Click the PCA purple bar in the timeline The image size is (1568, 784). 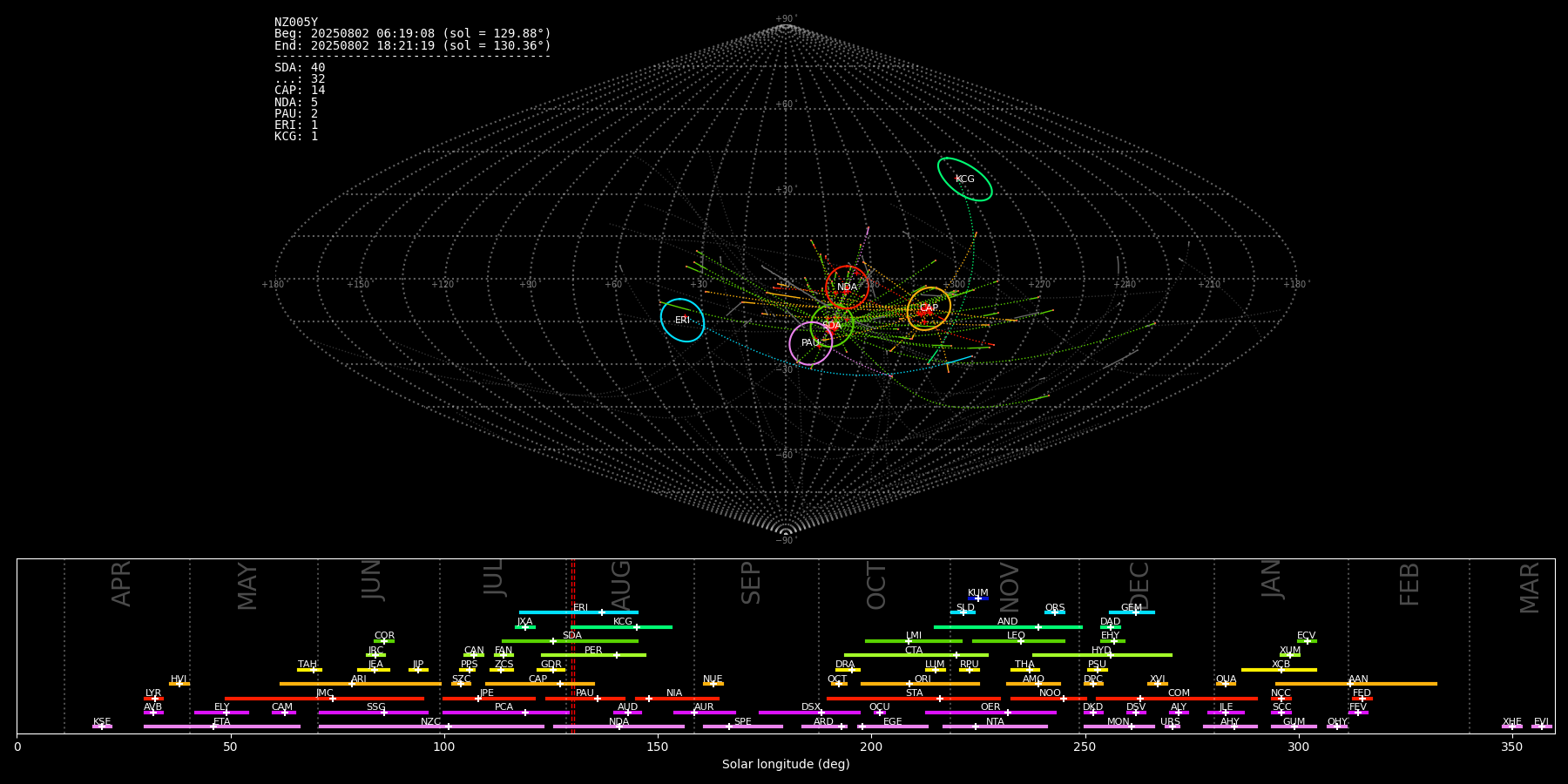[x=505, y=713]
